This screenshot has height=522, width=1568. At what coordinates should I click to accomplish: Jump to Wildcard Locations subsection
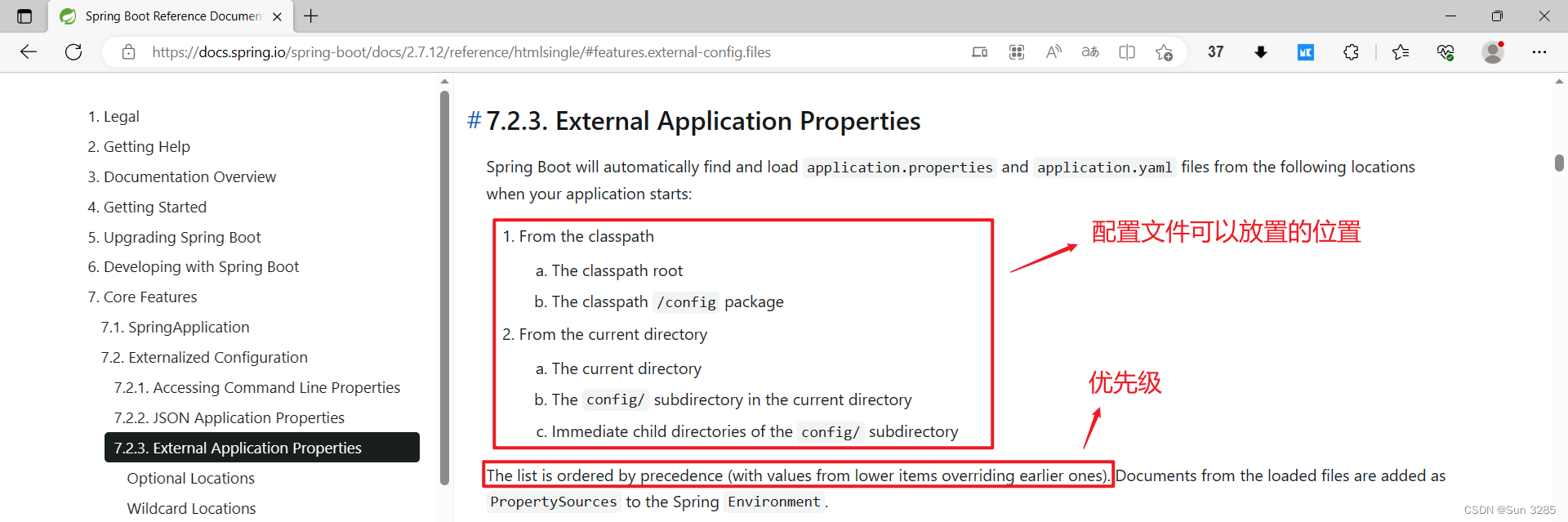pos(191,509)
